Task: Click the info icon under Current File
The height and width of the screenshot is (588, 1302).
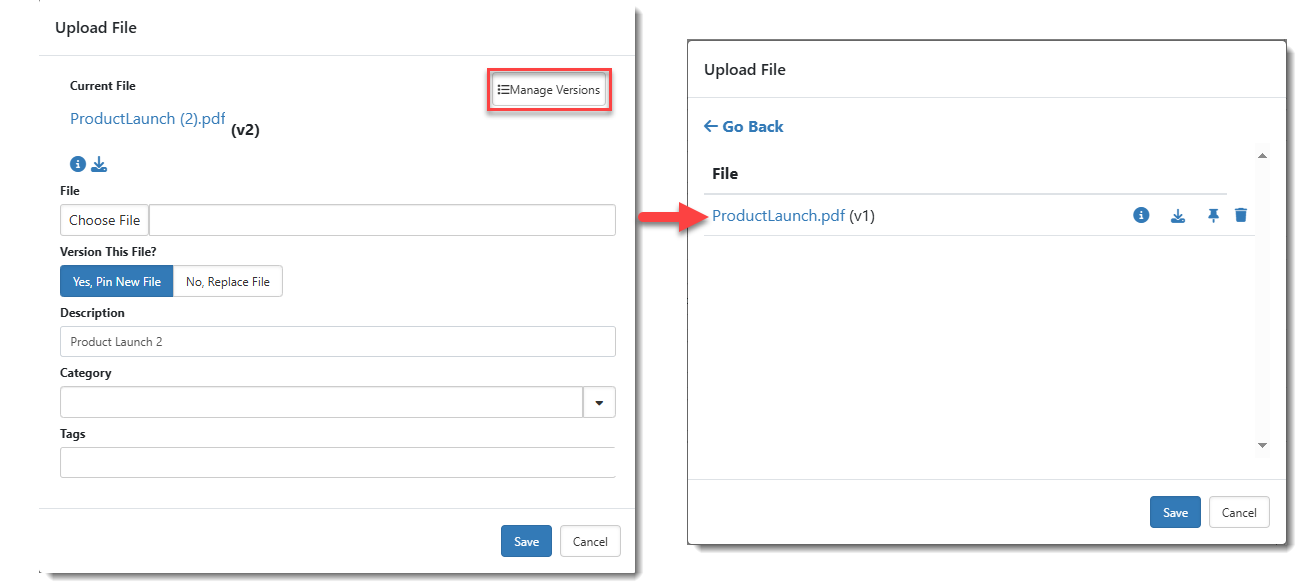Action: point(78,164)
